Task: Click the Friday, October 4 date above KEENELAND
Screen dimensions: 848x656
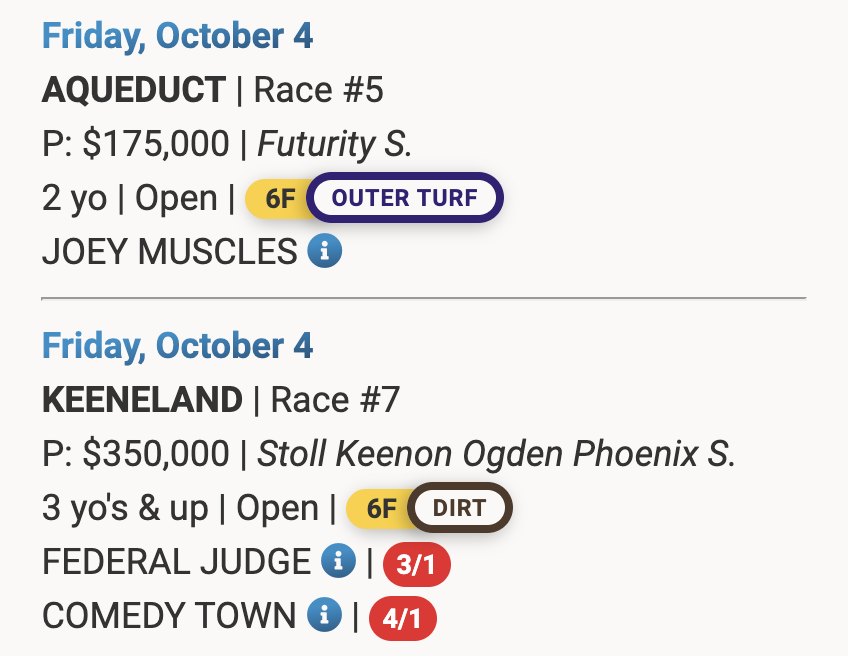Action: (177, 347)
